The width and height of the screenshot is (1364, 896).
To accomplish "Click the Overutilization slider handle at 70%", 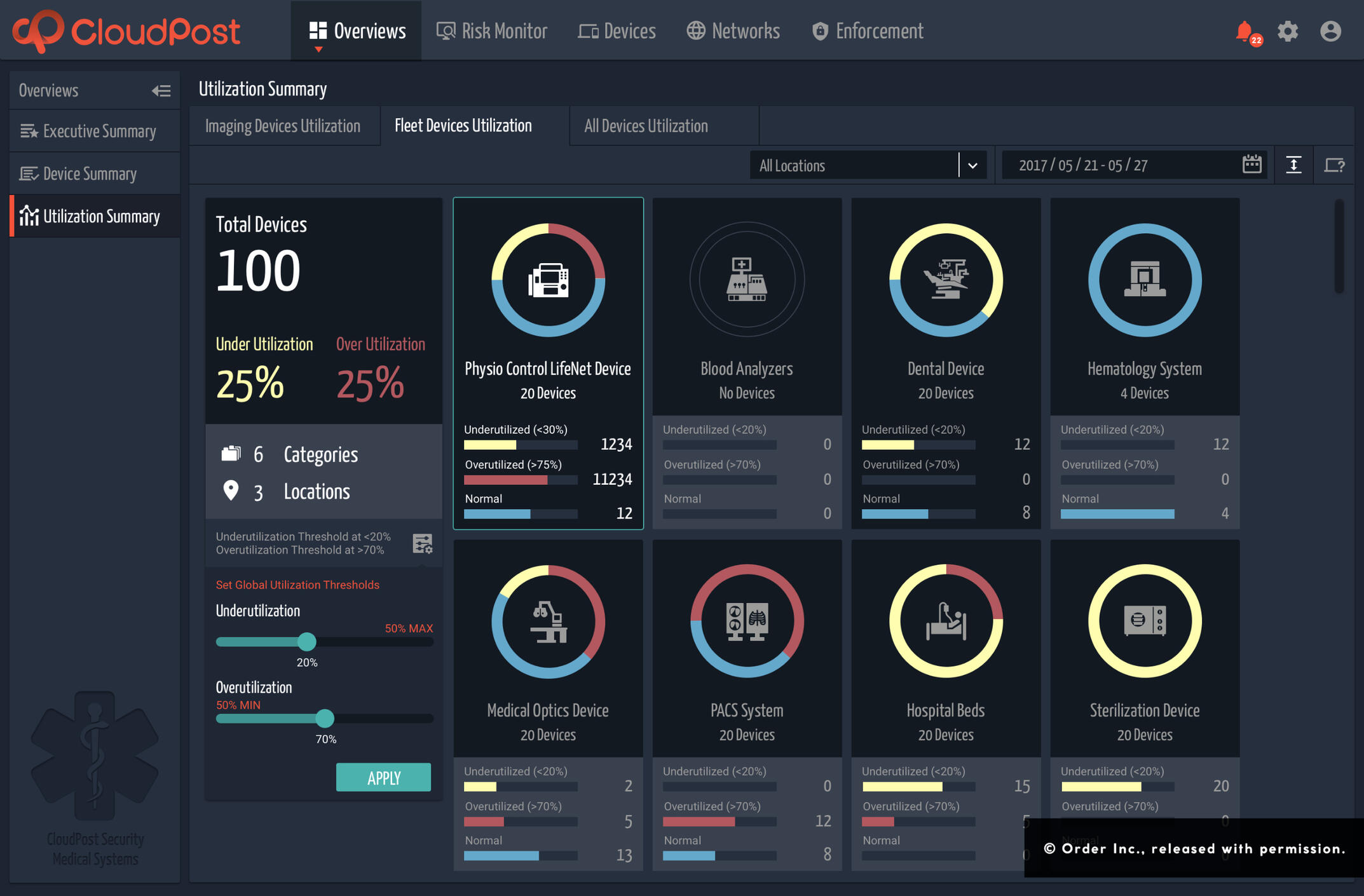I will click(x=325, y=719).
